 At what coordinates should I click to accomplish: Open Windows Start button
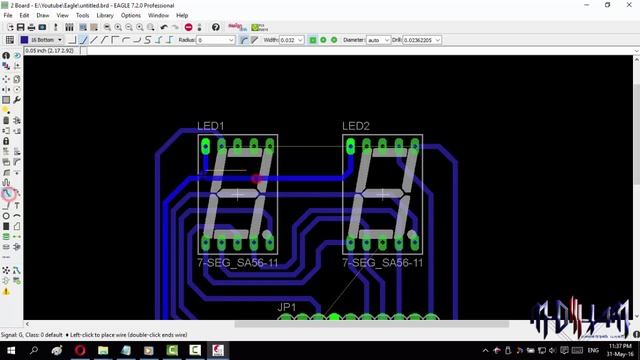(x=11, y=350)
